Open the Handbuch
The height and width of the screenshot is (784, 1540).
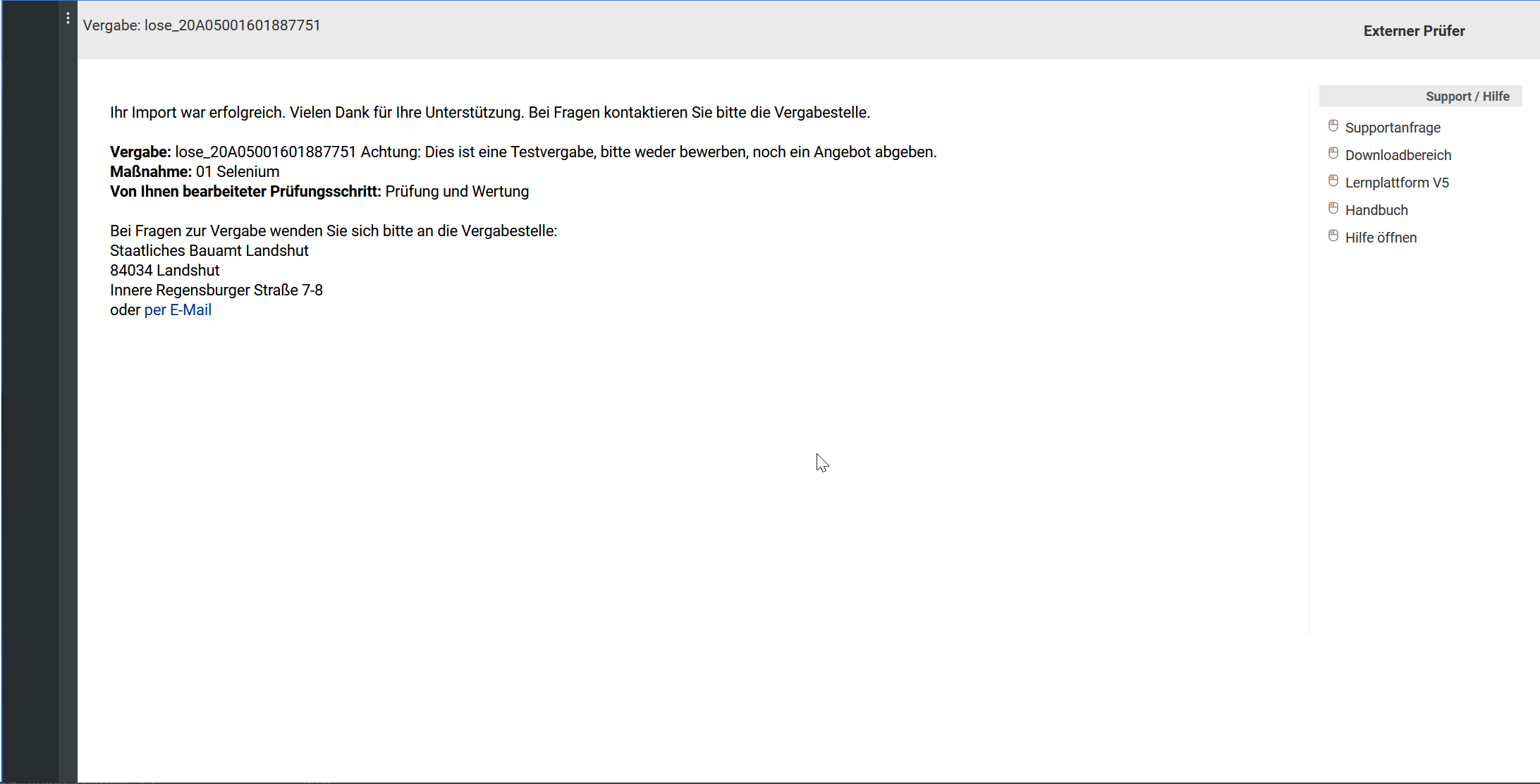pyautogui.click(x=1376, y=210)
